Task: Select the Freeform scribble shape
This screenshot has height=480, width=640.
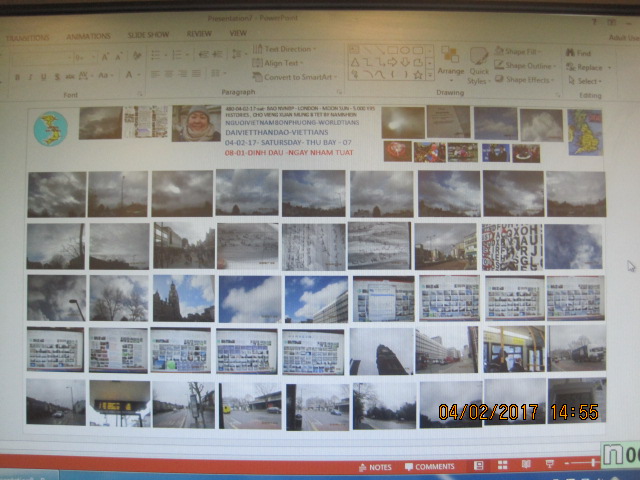Action: [355, 75]
